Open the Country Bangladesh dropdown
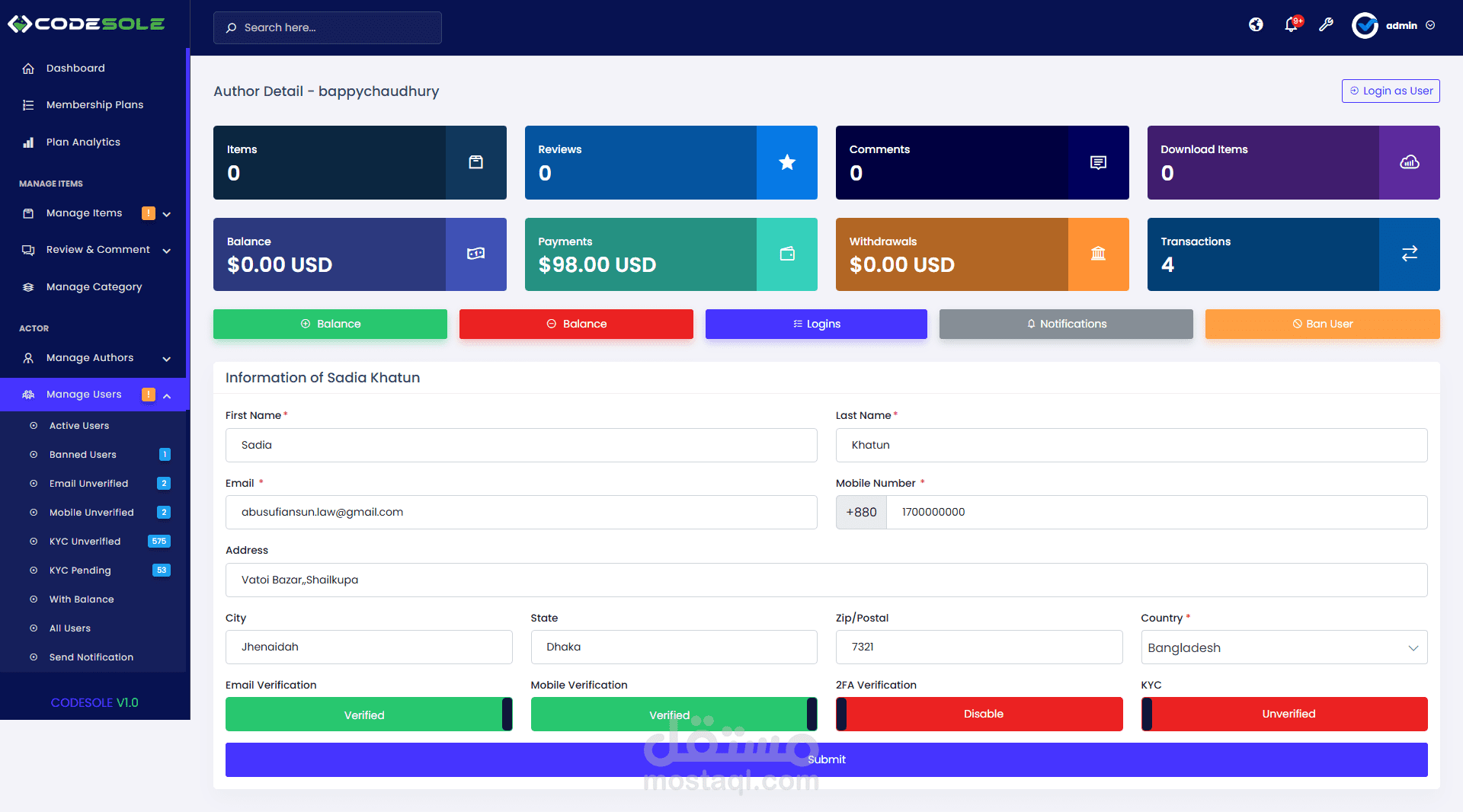Screen dimensions: 1463x812 click(1284, 647)
